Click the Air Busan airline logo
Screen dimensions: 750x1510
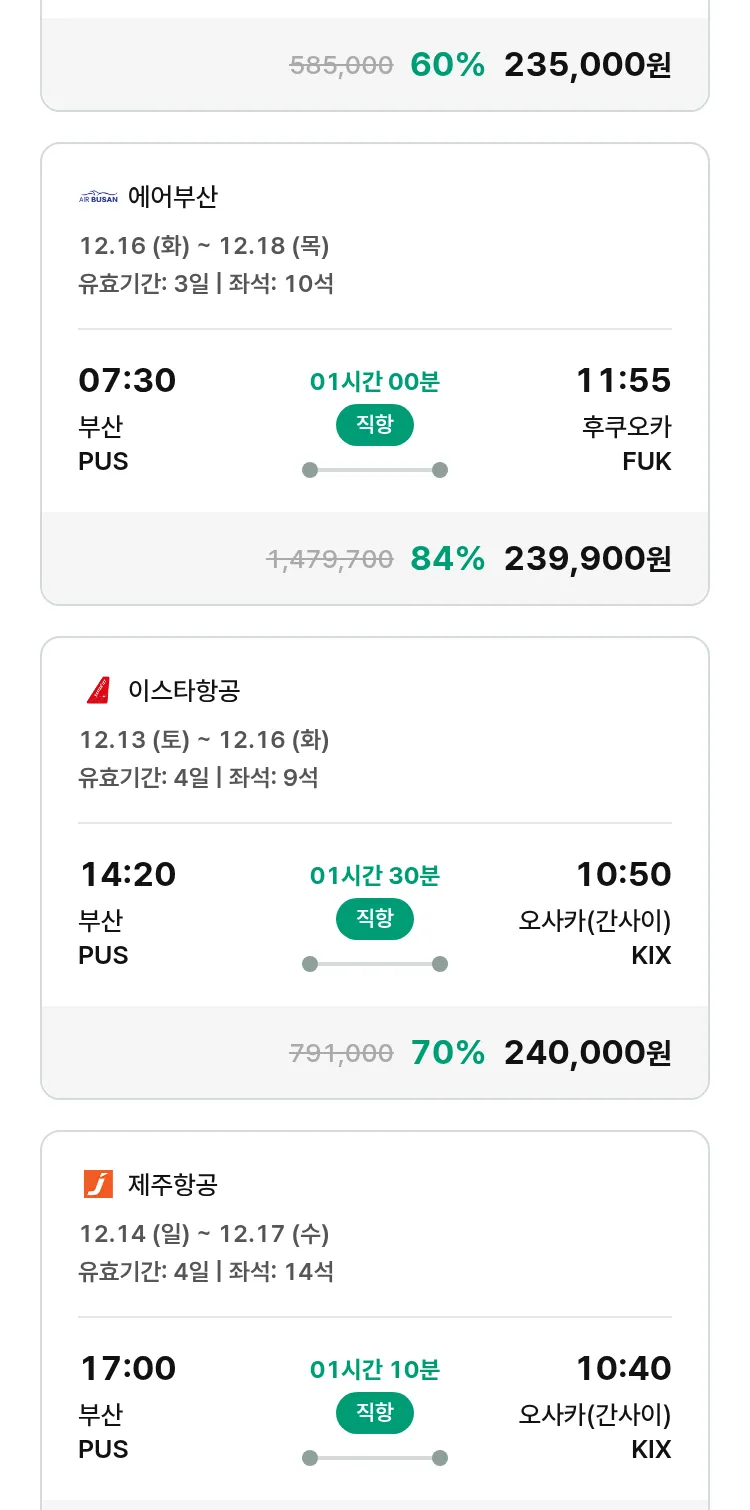tap(98, 197)
